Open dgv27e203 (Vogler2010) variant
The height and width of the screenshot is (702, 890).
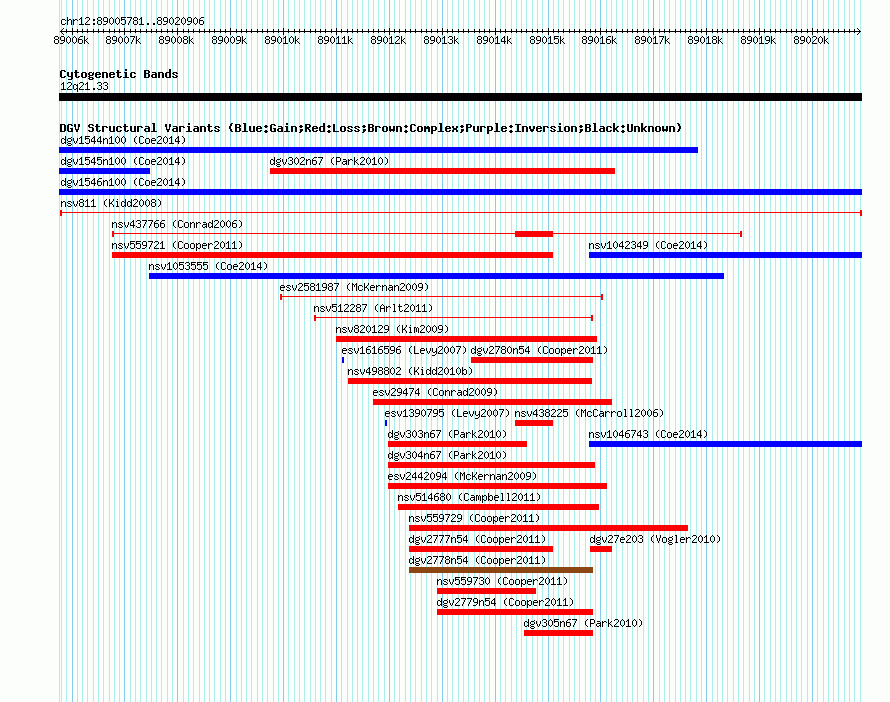tap(655, 539)
